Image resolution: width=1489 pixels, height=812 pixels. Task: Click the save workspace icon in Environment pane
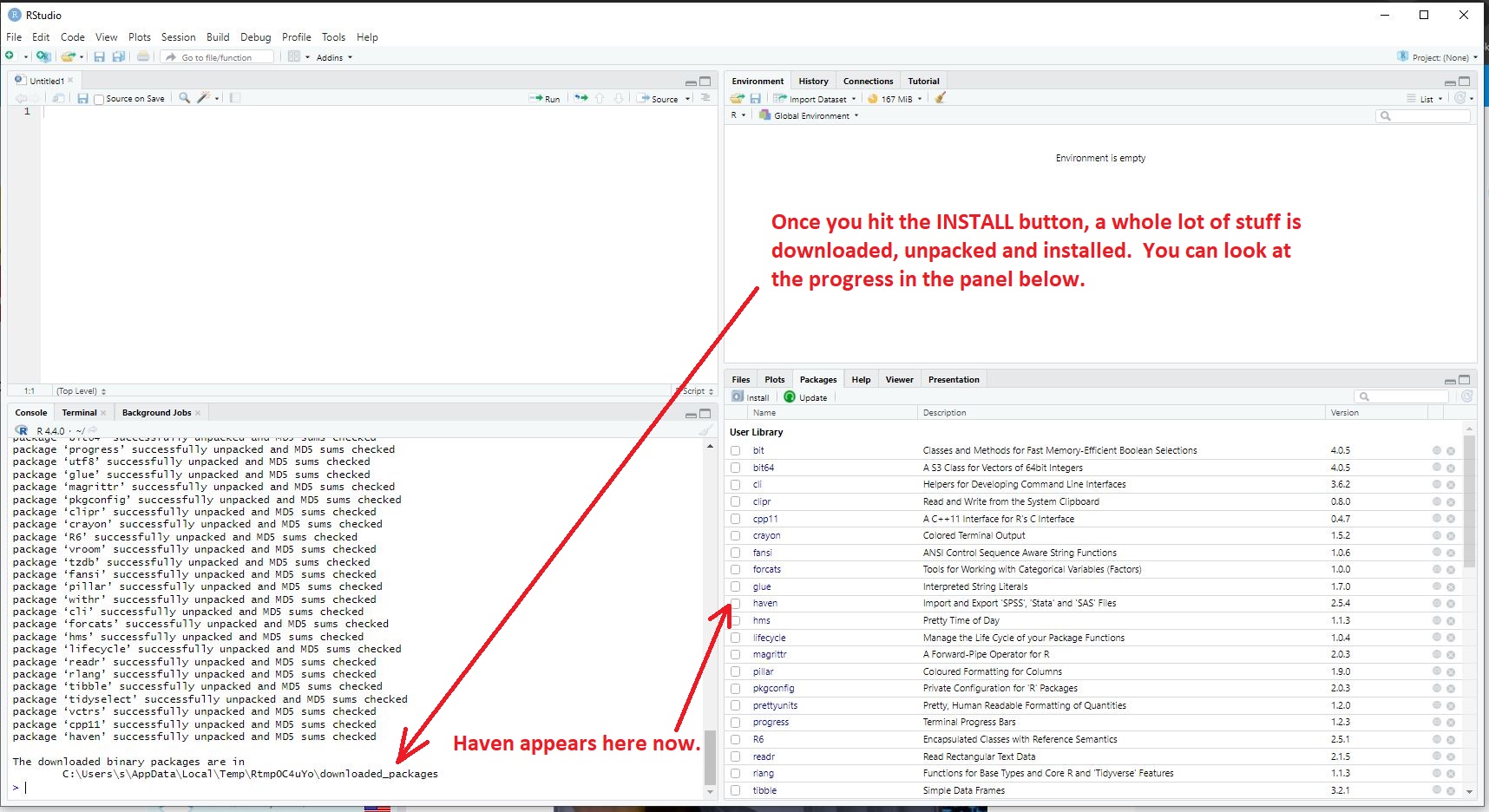(x=755, y=99)
